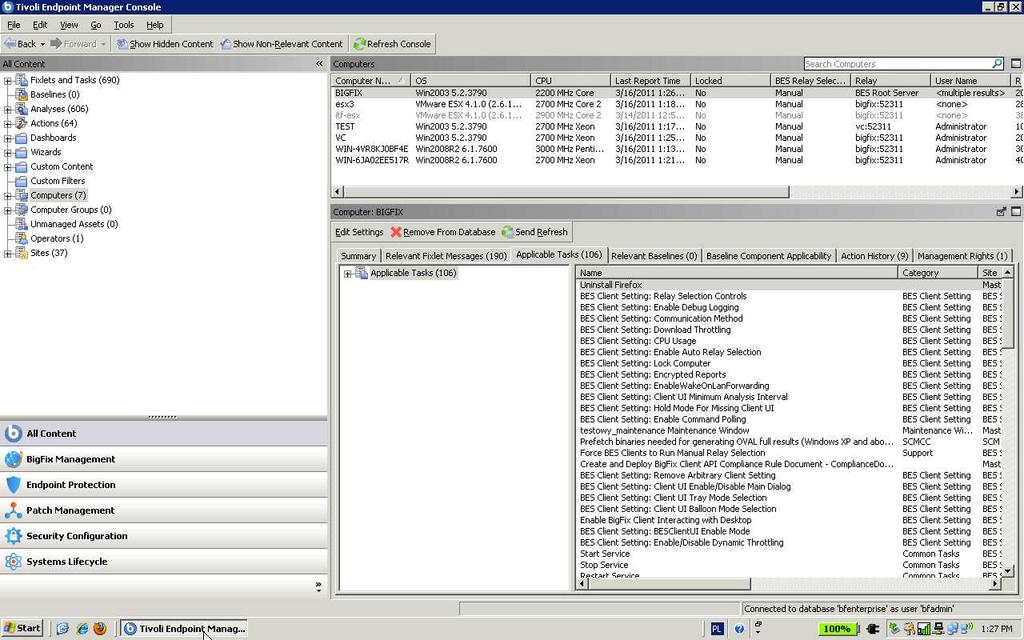The width and height of the screenshot is (1024, 640).
Task: Click Edit Settings button
Action: tap(359, 232)
